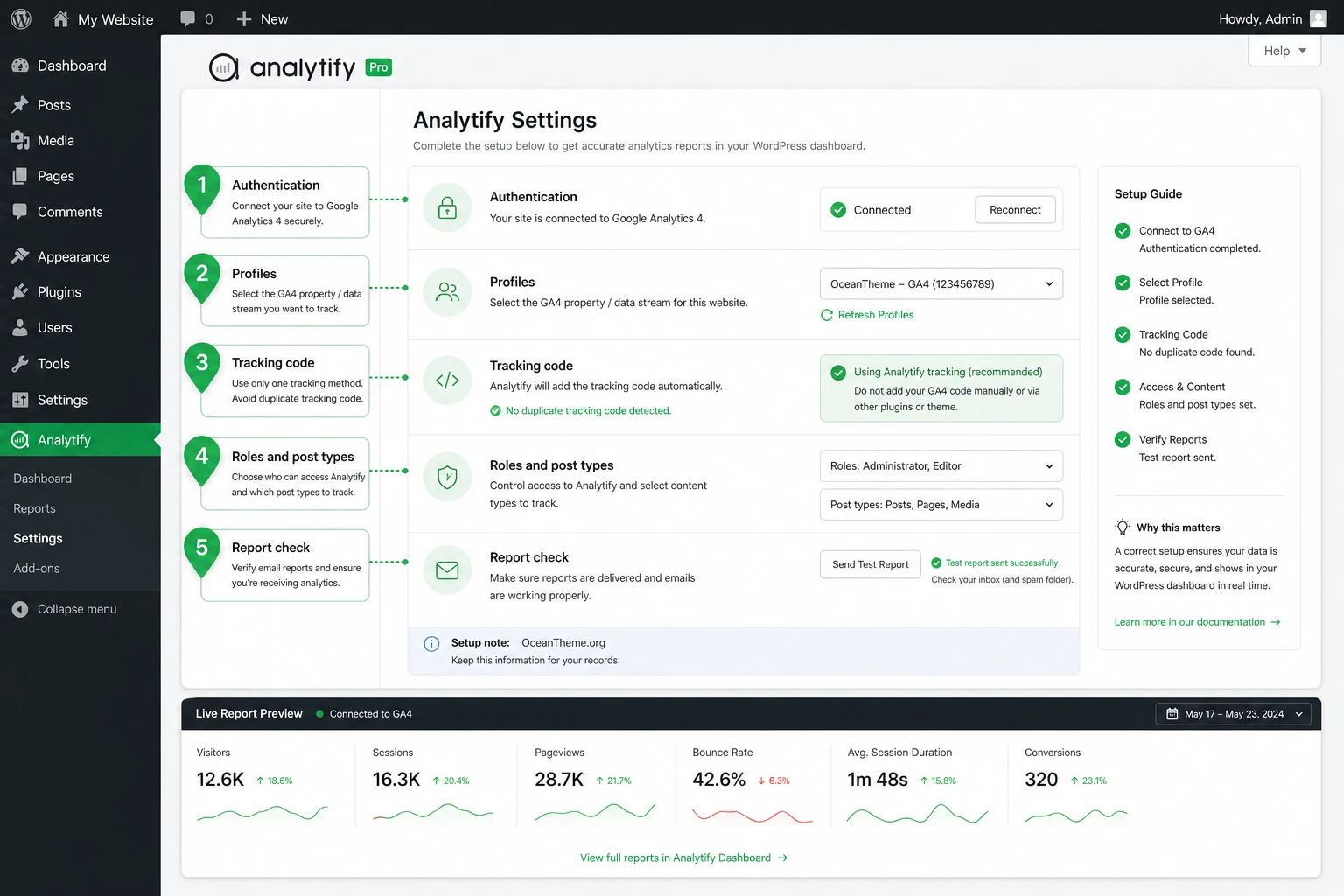This screenshot has width=1344, height=896.
Task: Click the calendar icon in date range
Action: tap(1172, 714)
